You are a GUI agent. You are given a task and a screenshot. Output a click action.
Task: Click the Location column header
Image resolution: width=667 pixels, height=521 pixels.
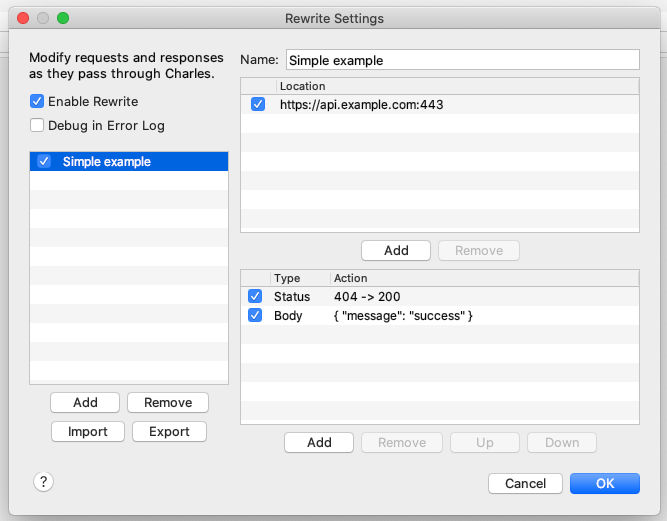tap(458, 86)
